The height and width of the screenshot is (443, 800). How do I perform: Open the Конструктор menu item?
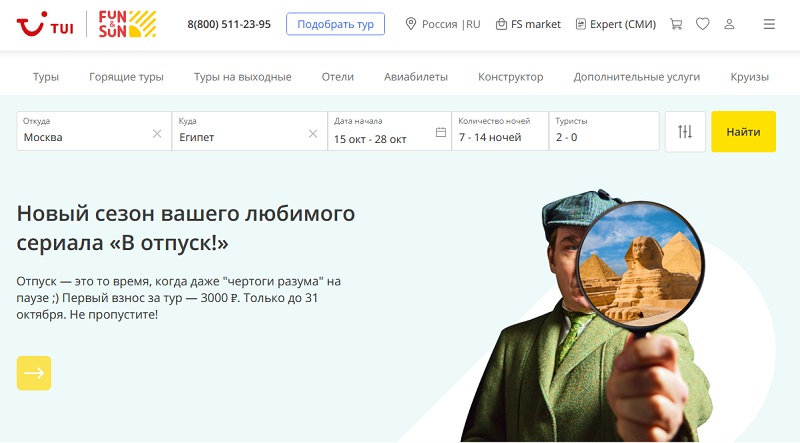pos(511,77)
